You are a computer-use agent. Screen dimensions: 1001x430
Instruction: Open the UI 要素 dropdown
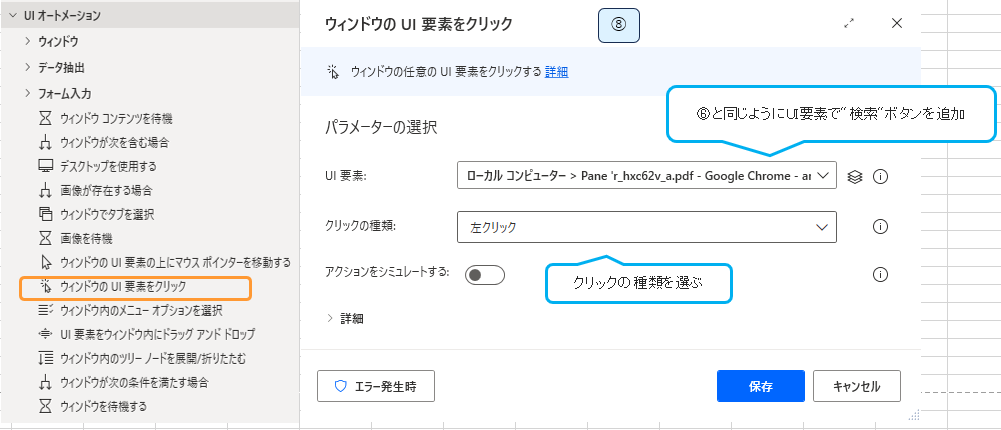(x=646, y=176)
